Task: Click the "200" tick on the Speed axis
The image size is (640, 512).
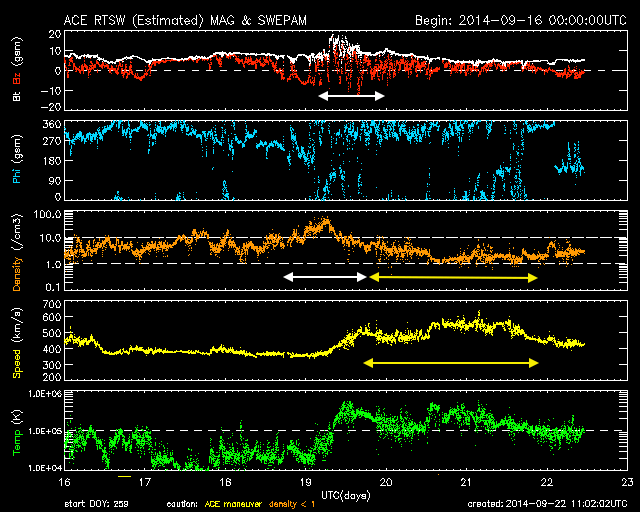Action: [52, 377]
